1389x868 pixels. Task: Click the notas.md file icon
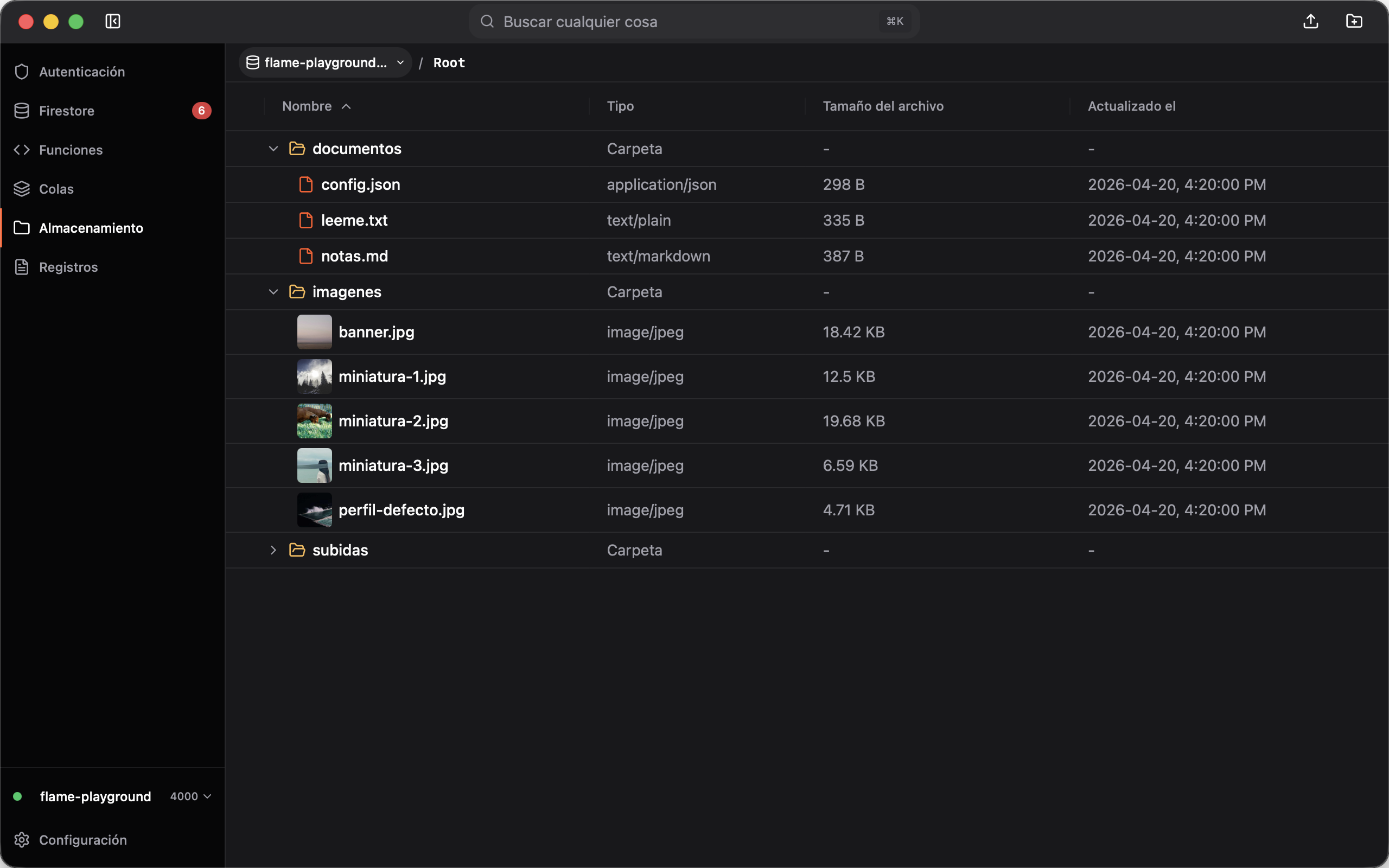point(306,256)
